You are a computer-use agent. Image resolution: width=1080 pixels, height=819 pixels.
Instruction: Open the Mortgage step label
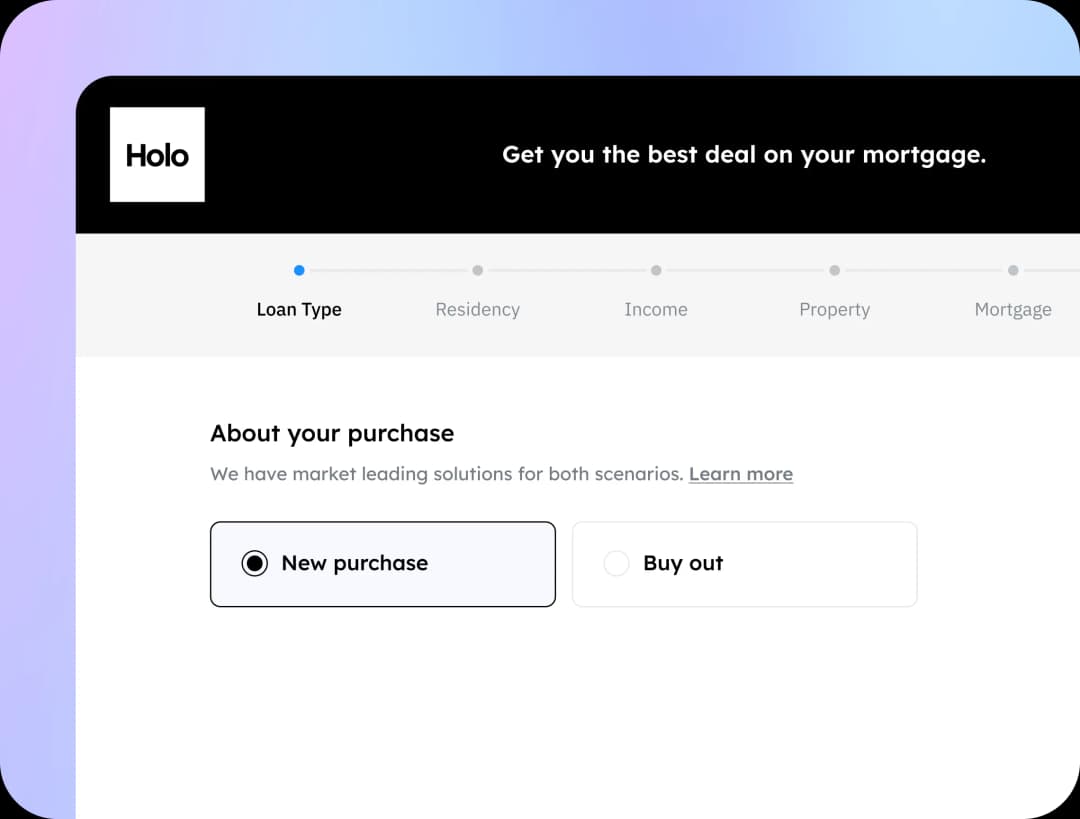click(x=1013, y=310)
